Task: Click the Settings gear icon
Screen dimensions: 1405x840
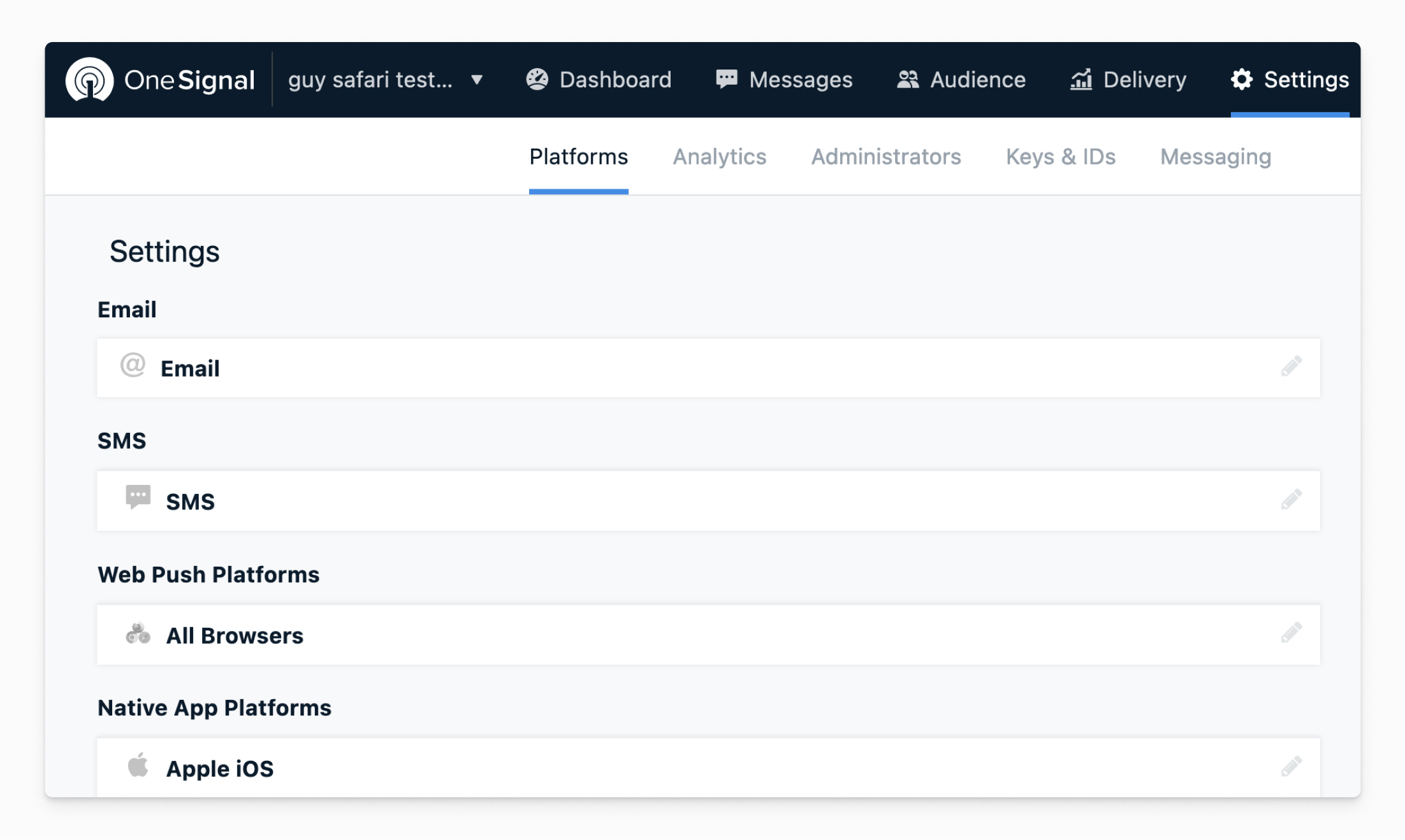Action: (1241, 80)
